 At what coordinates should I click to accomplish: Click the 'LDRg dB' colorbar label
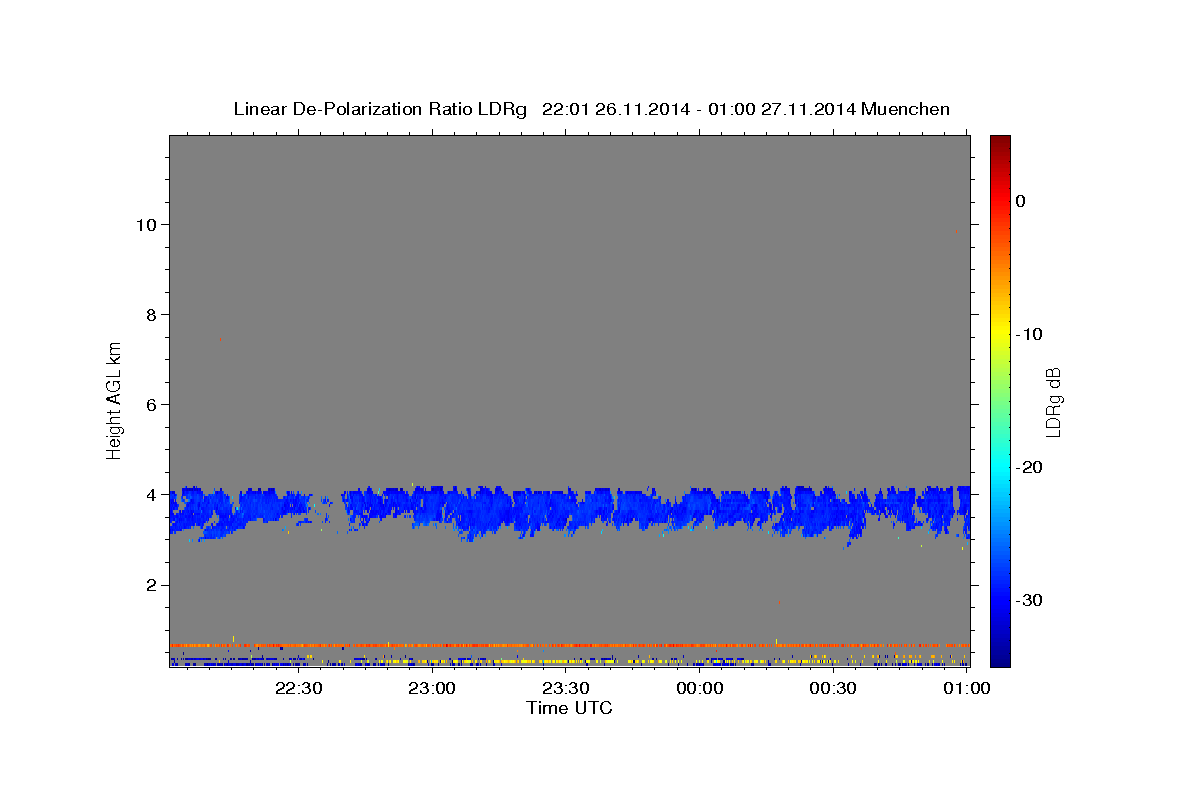click(1053, 401)
